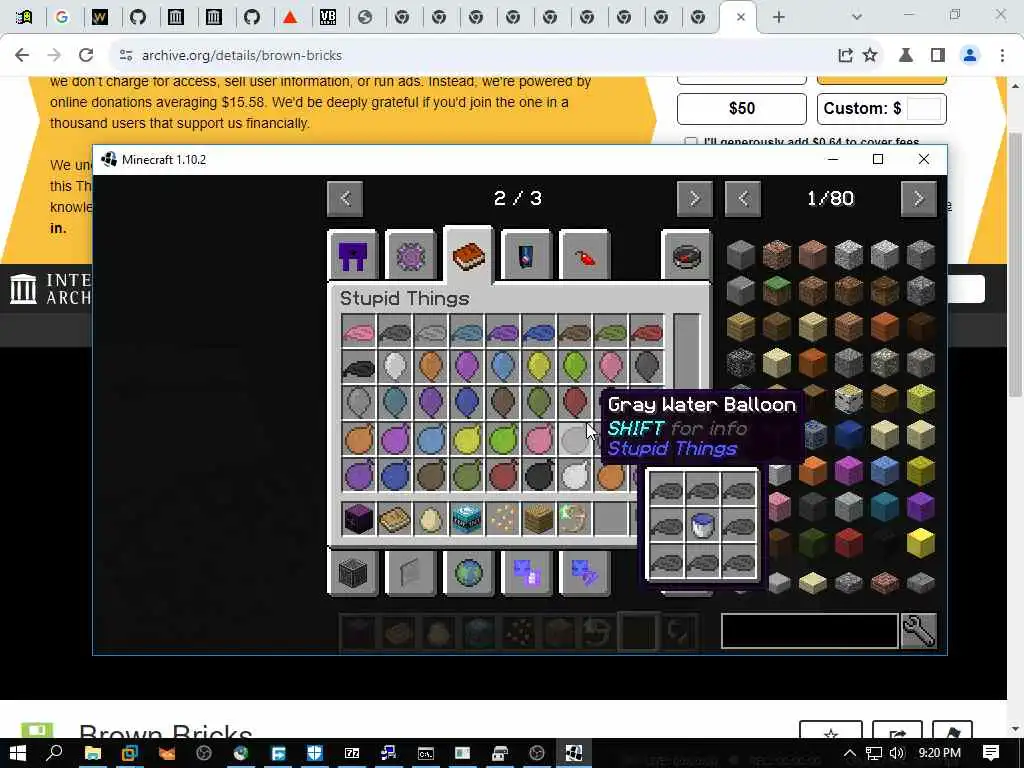This screenshot has height=768, width=1024.
Task: Click the lapis blue block in JEI list
Action: coord(848,434)
